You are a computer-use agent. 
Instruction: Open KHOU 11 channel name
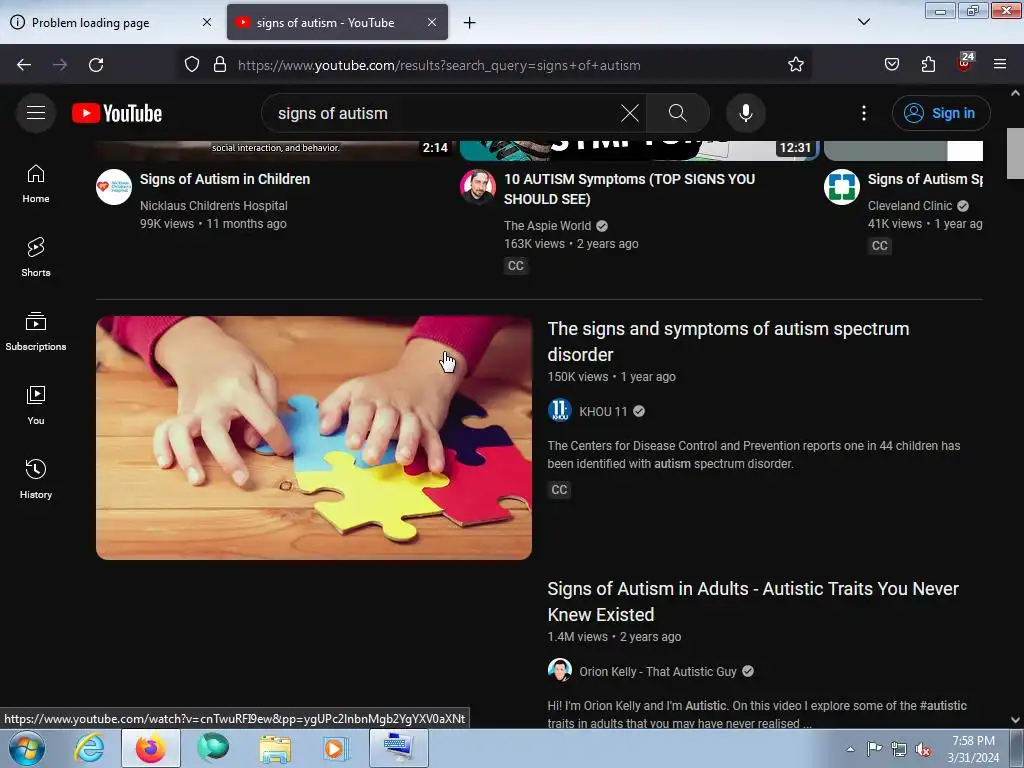pyautogui.click(x=603, y=411)
